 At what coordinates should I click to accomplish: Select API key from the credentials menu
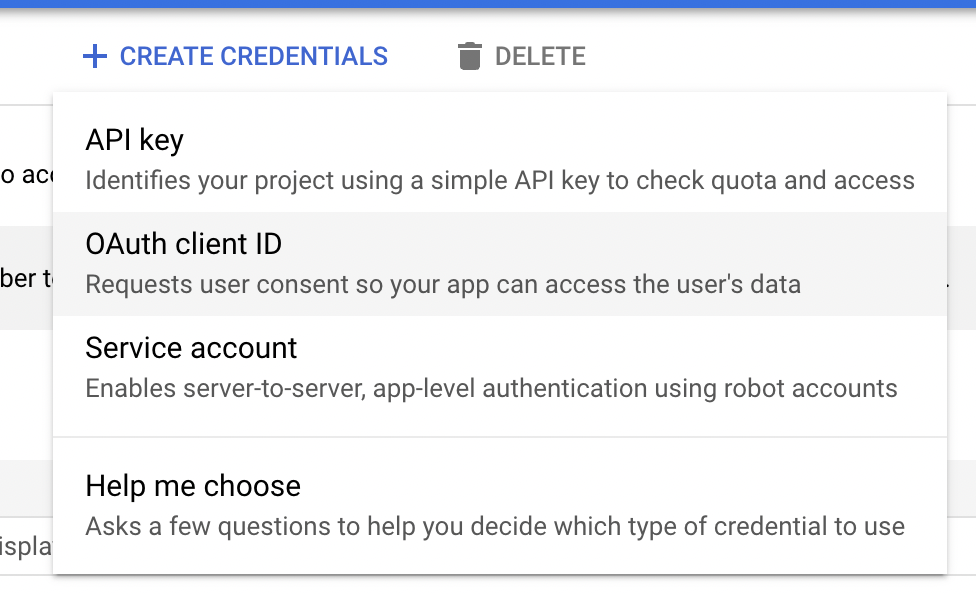click(133, 140)
